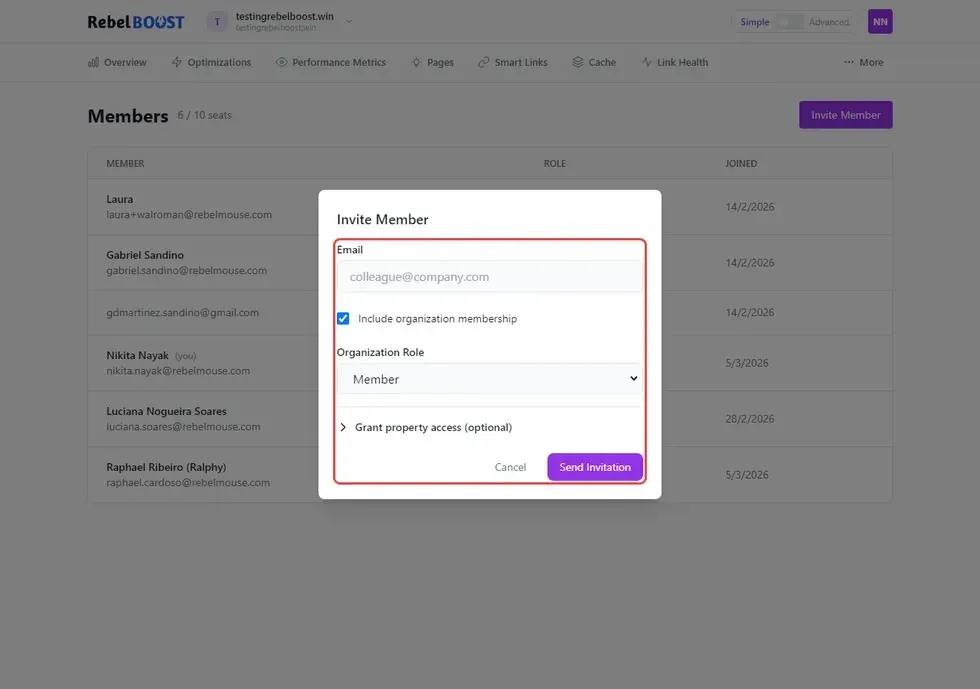Viewport: 980px width, 689px height.
Task: Open the NN user avatar menu
Action: point(879,22)
